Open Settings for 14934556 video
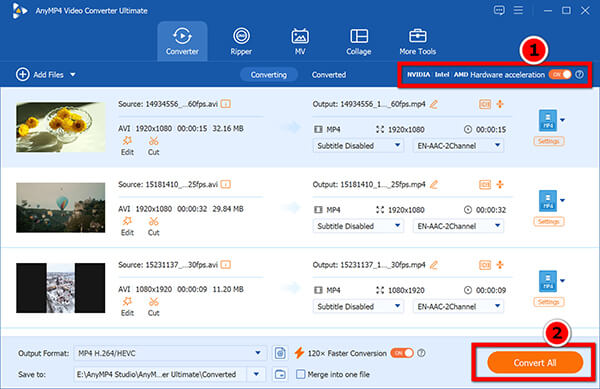The width and height of the screenshot is (600, 389). pyautogui.click(x=549, y=141)
